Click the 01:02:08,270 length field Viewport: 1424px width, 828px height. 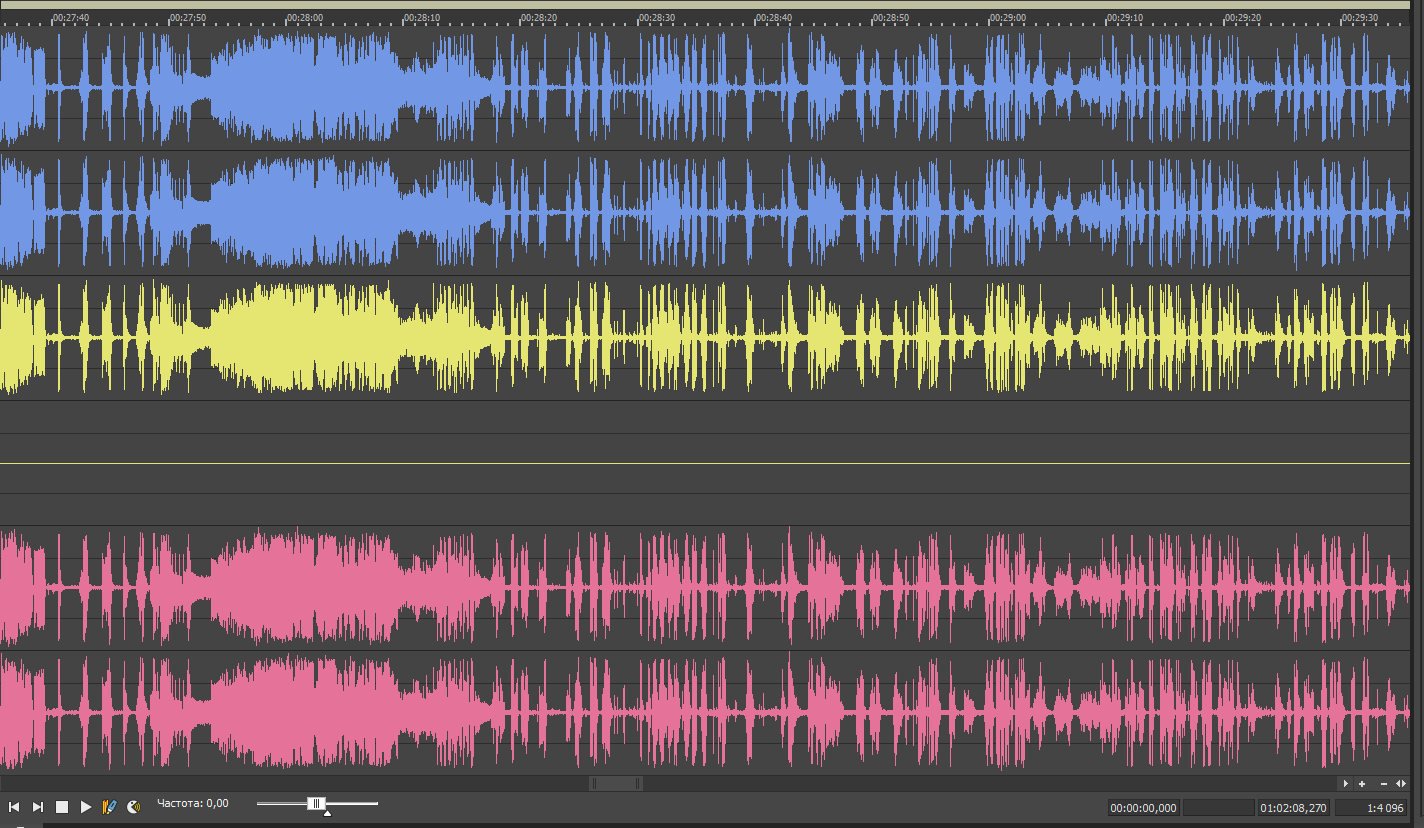click(x=1294, y=808)
